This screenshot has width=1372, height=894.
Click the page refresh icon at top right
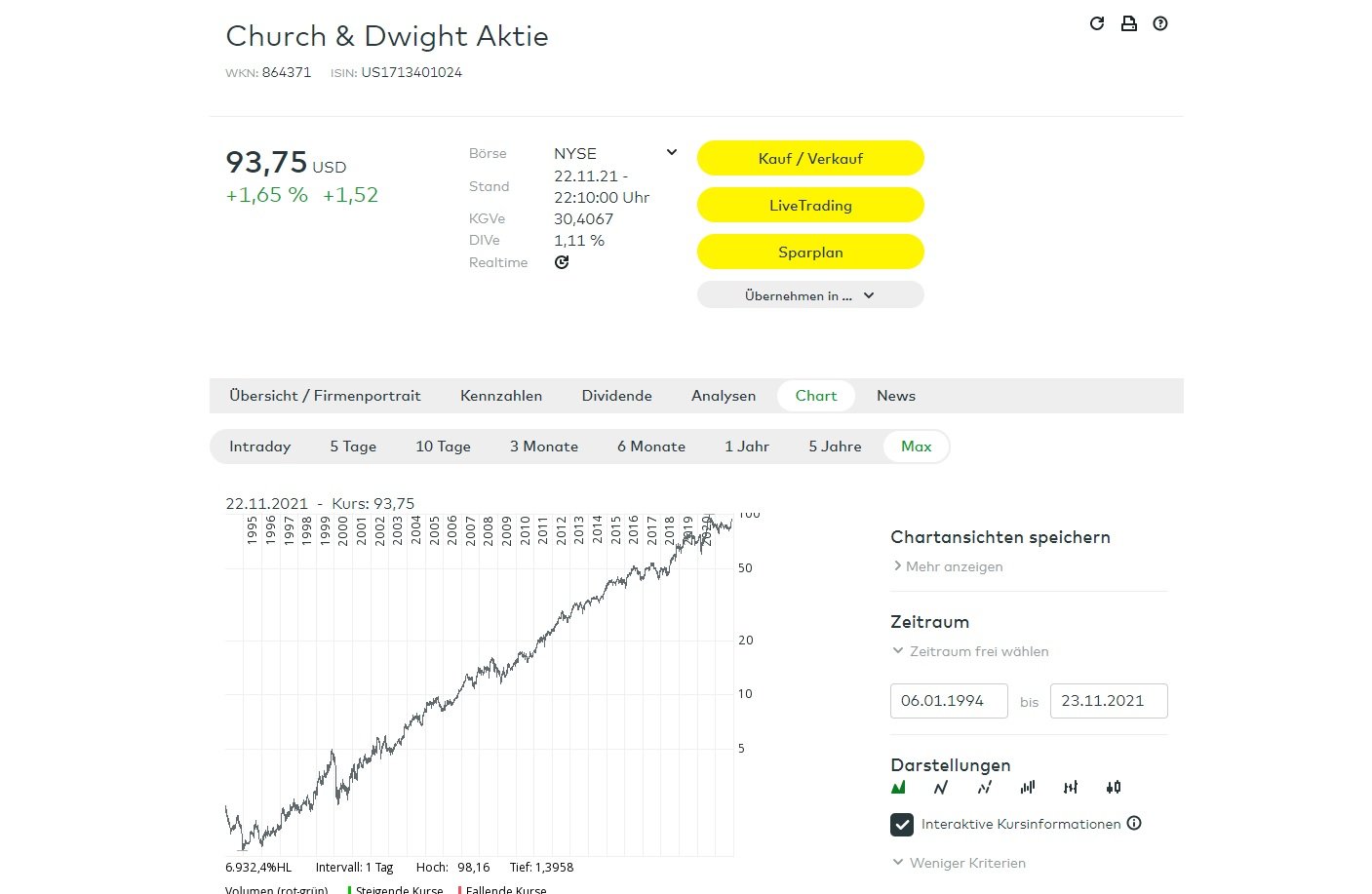(1097, 23)
